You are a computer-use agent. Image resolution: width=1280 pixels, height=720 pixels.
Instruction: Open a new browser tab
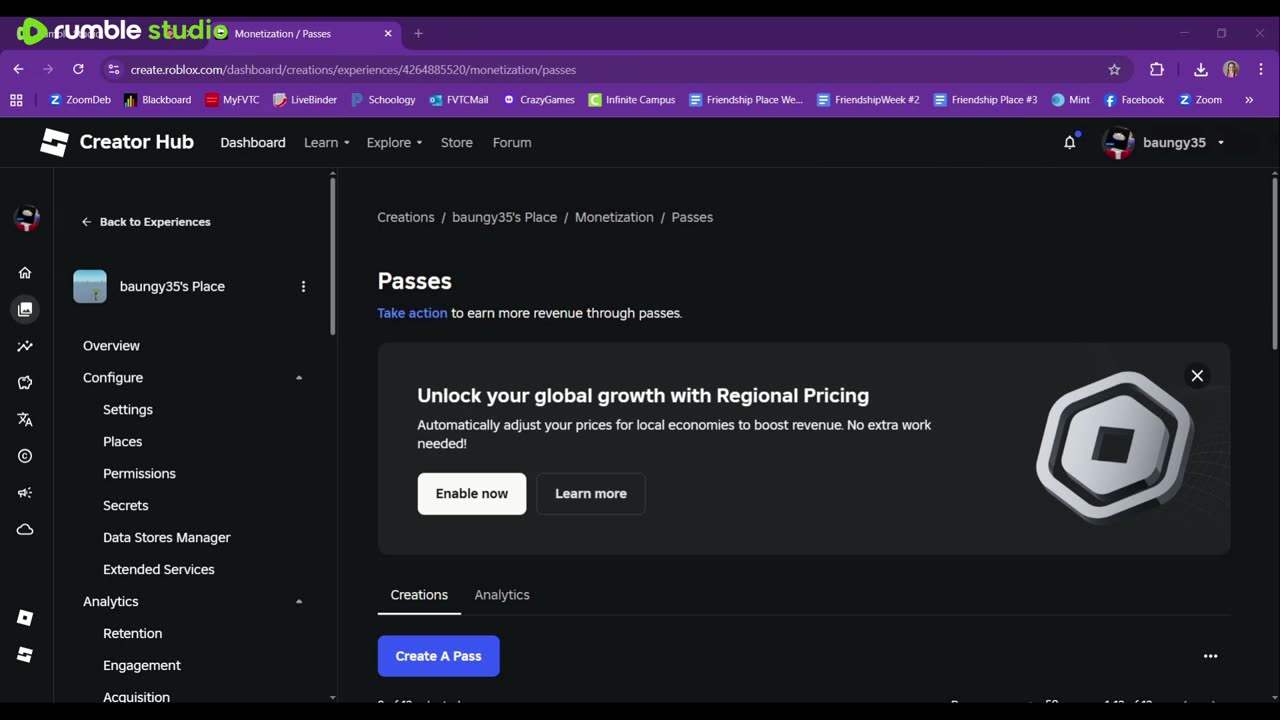pos(418,34)
